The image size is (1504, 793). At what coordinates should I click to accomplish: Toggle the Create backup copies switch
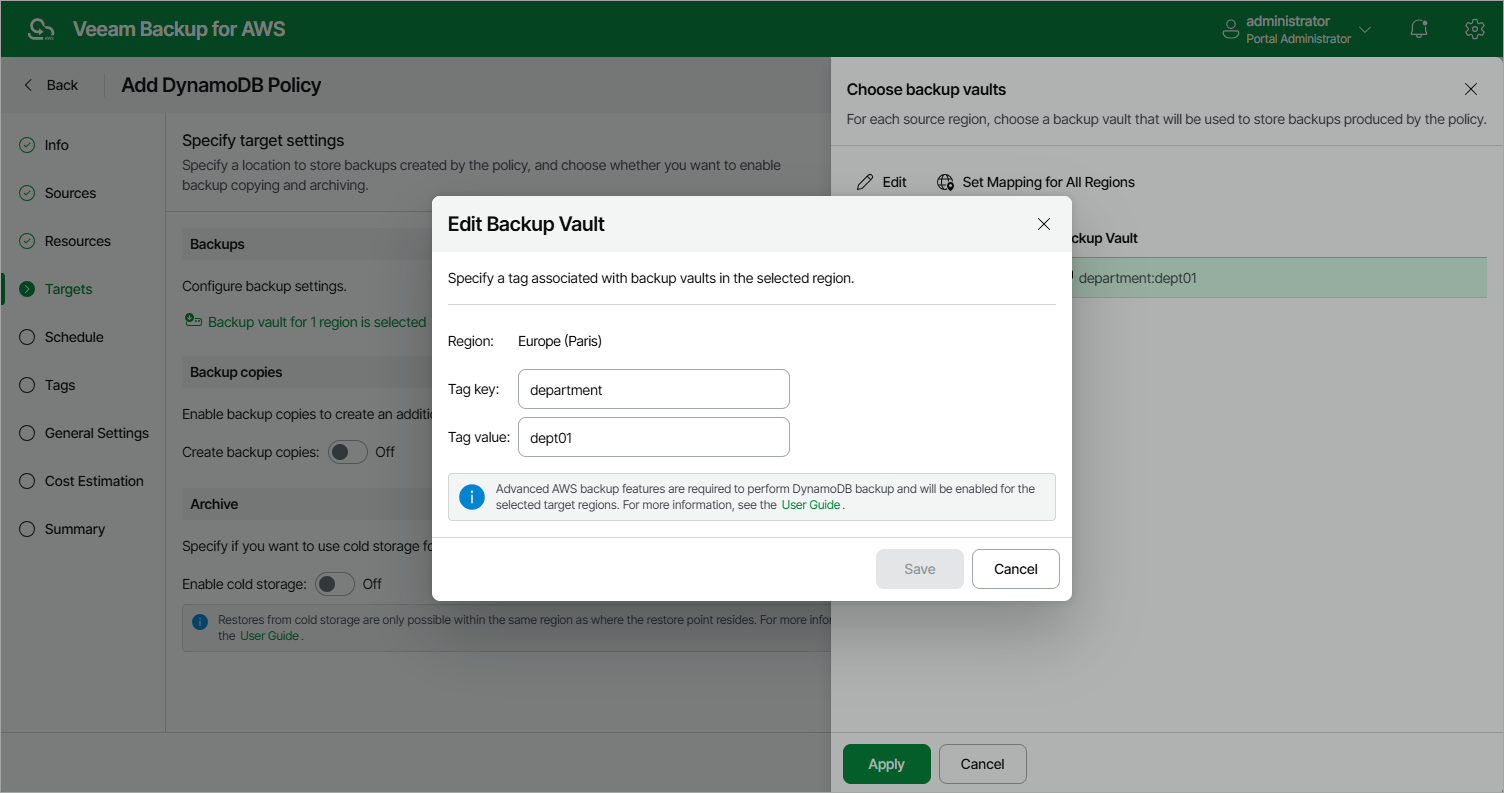(348, 452)
